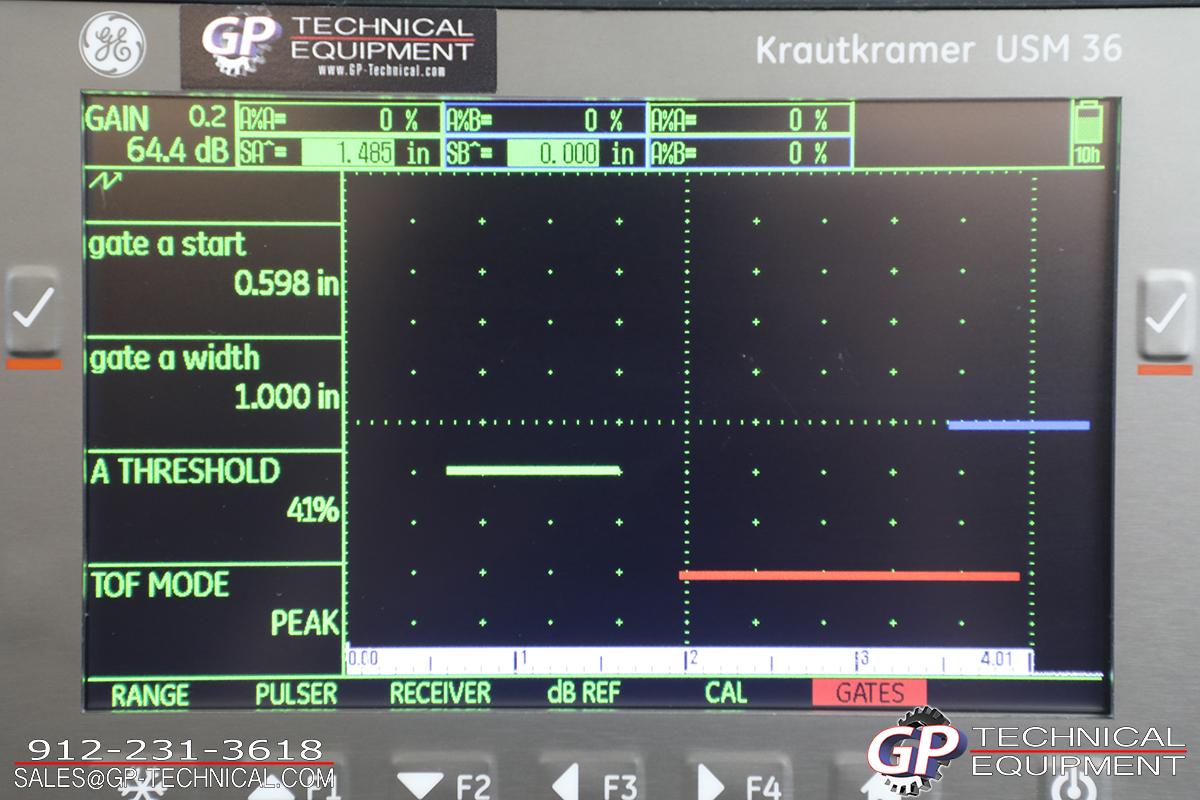1200x800 pixels.
Task: Click the right checkmark hardware key
Action: 1165,314
